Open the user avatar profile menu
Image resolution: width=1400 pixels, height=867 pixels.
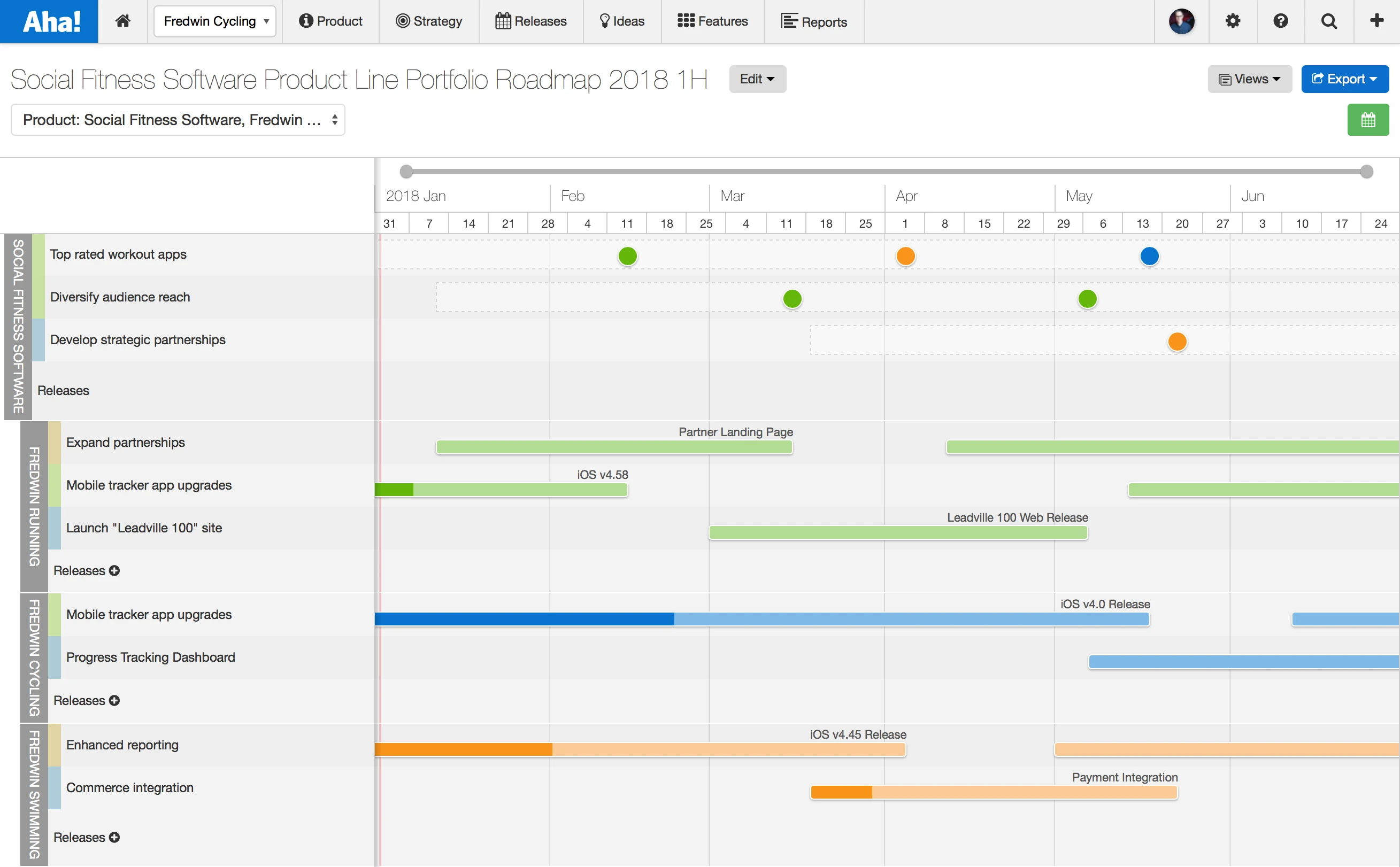[1181, 21]
